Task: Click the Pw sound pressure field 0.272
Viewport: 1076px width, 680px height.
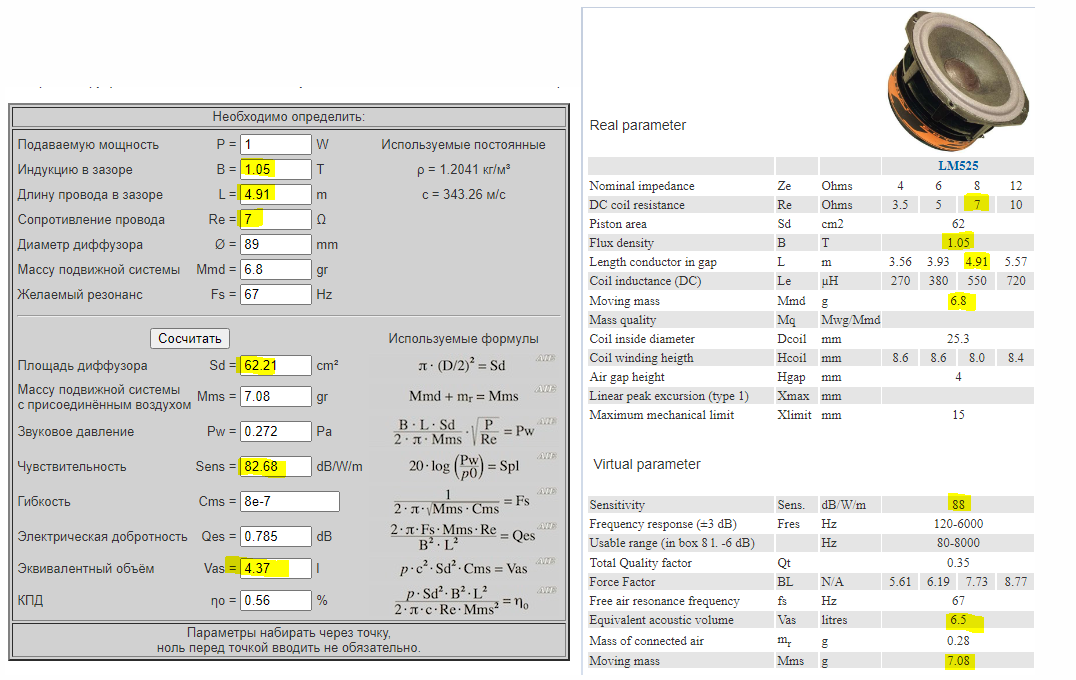Action: tap(276, 432)
